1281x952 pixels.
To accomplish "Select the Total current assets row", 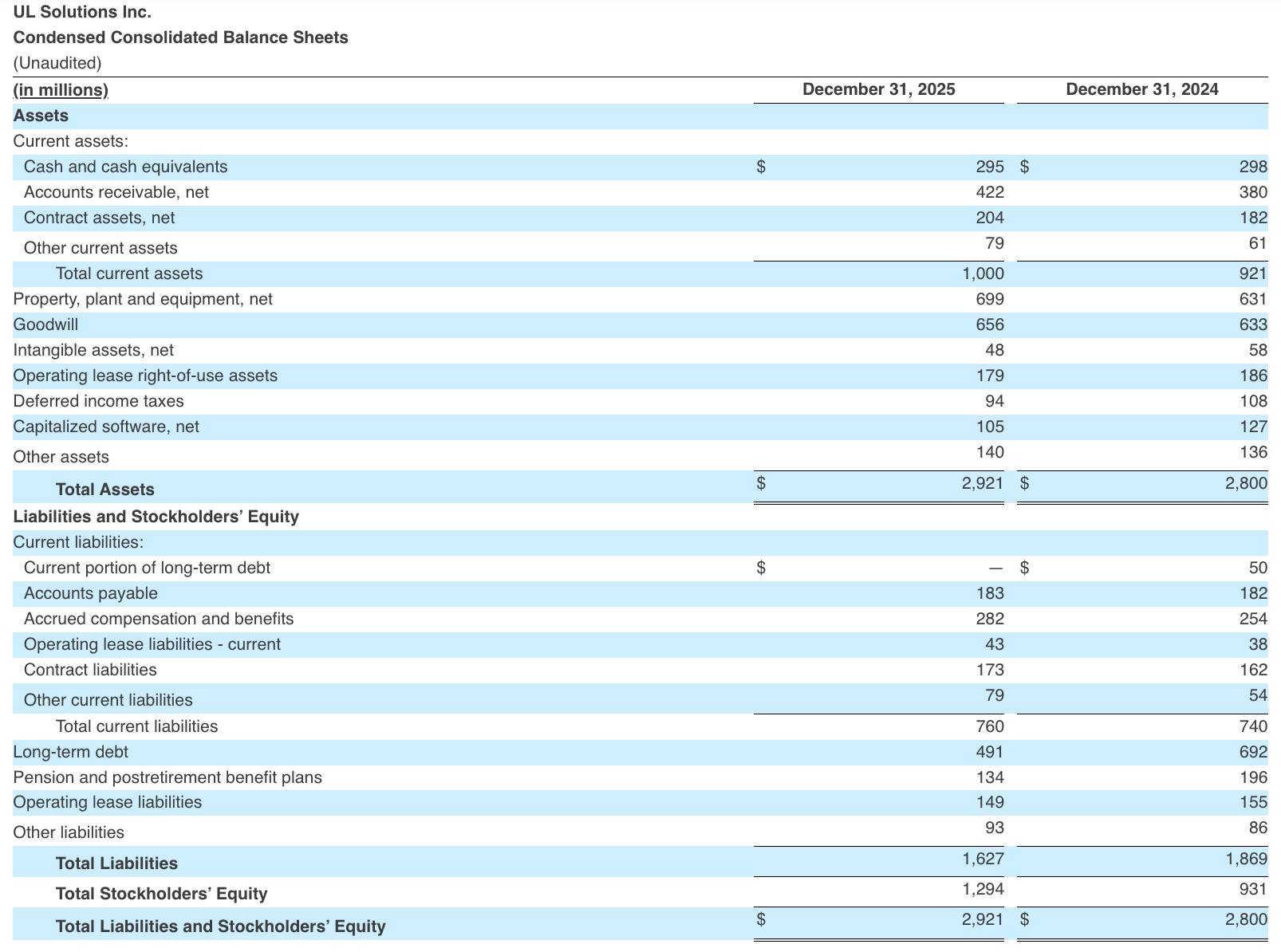I will pyautogui.click(x=129, y=273).
